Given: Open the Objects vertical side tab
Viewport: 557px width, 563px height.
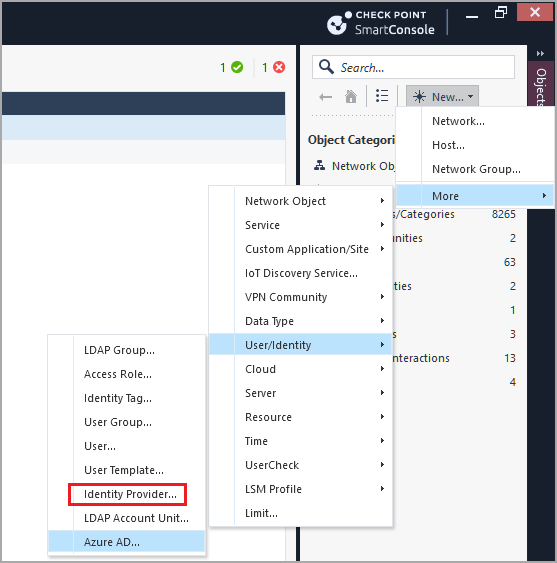Looking at the screenshot, I should click(x=541, y=85).
